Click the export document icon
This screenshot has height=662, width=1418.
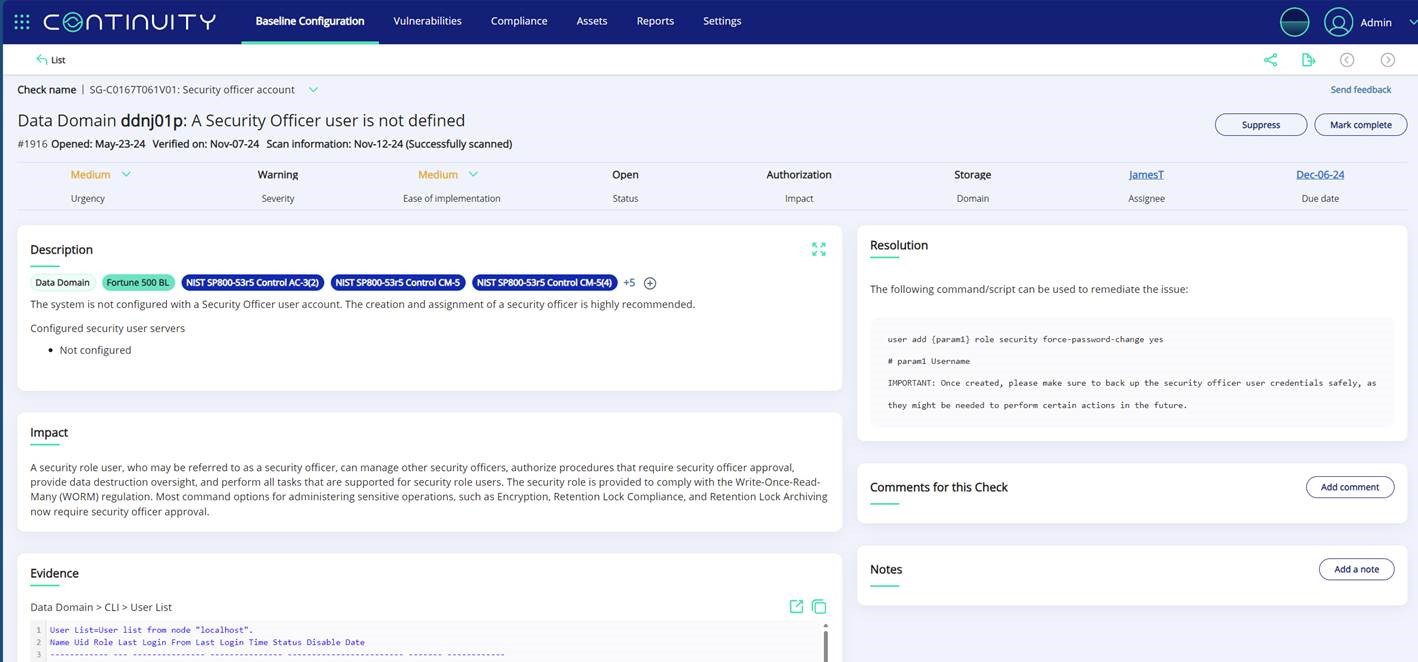pos(1308,60)
